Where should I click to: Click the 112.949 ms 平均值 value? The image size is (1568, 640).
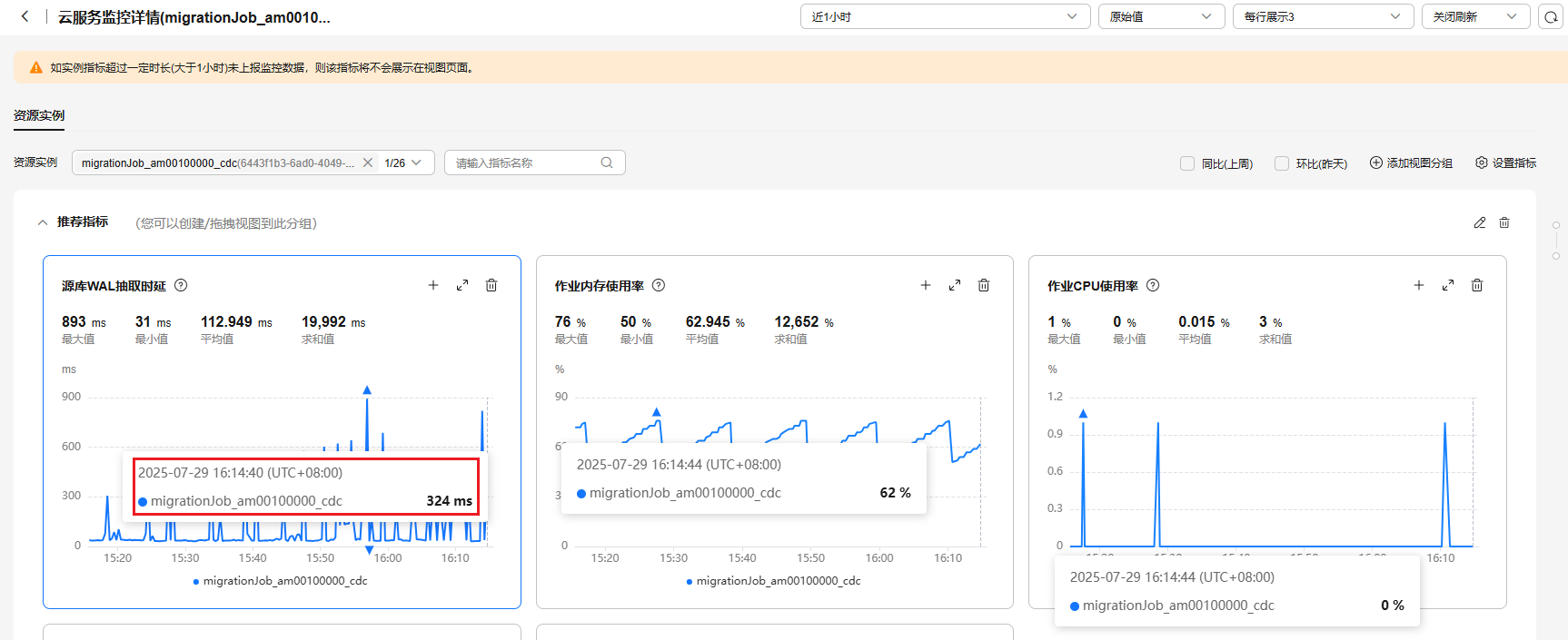236,322
